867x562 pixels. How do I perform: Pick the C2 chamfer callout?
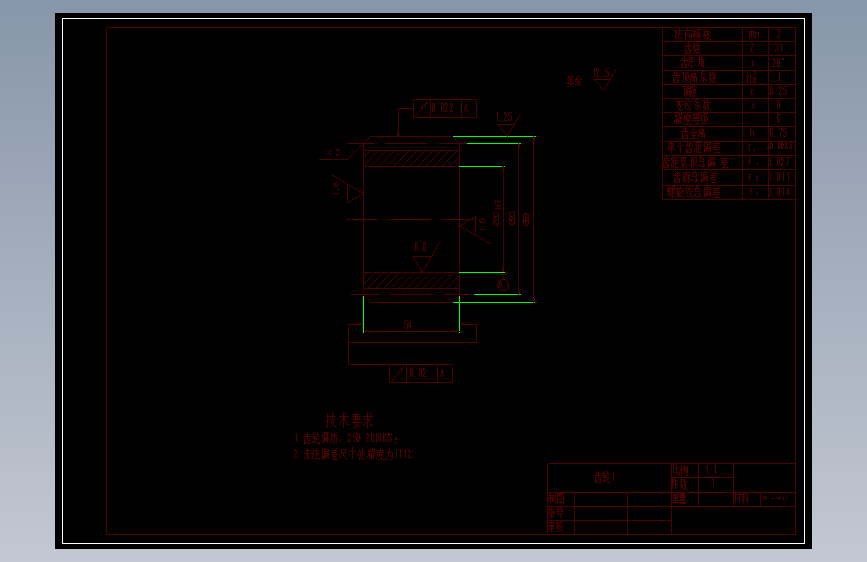coord(335,153)
